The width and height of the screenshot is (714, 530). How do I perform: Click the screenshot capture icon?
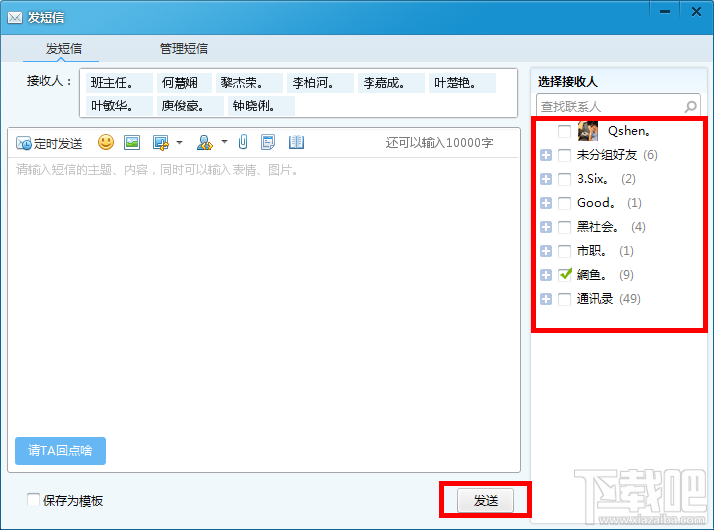pyautogui.click(x=161, y=143)
